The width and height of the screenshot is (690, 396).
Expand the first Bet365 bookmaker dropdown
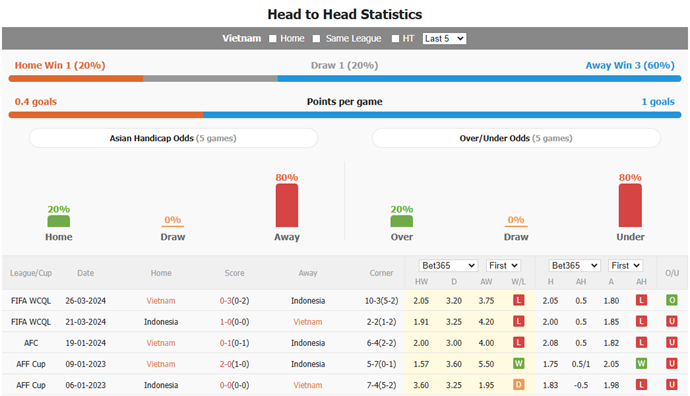click(448, 266)
